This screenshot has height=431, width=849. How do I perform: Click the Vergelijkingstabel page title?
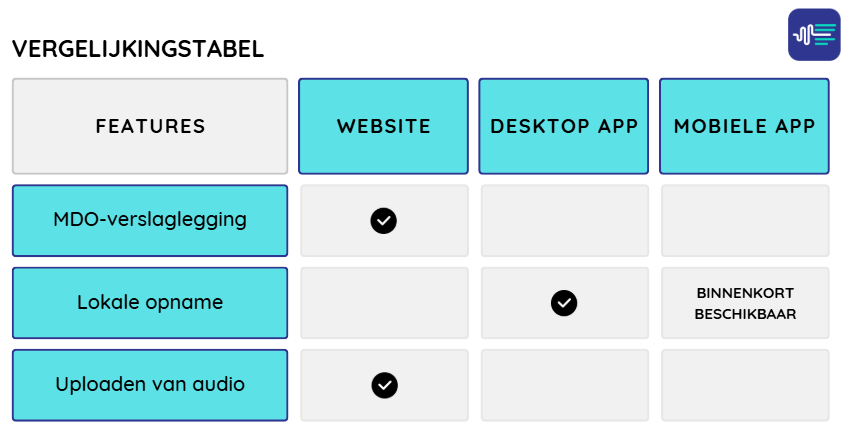[x=138, y=49]
